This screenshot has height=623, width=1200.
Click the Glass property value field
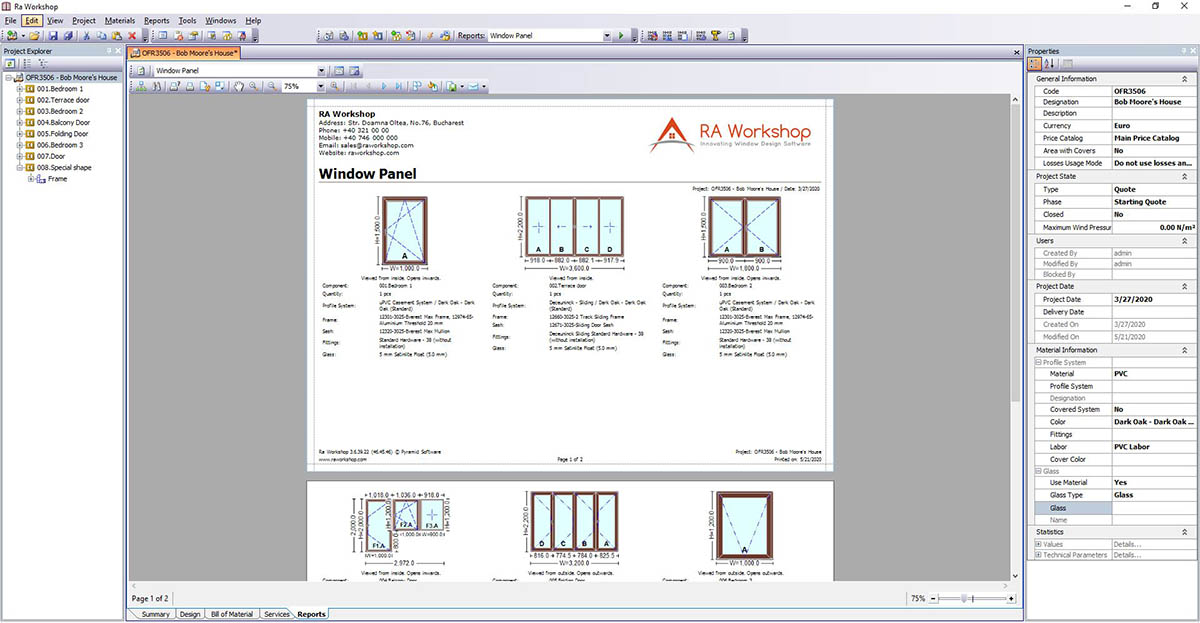point(1152,508)
